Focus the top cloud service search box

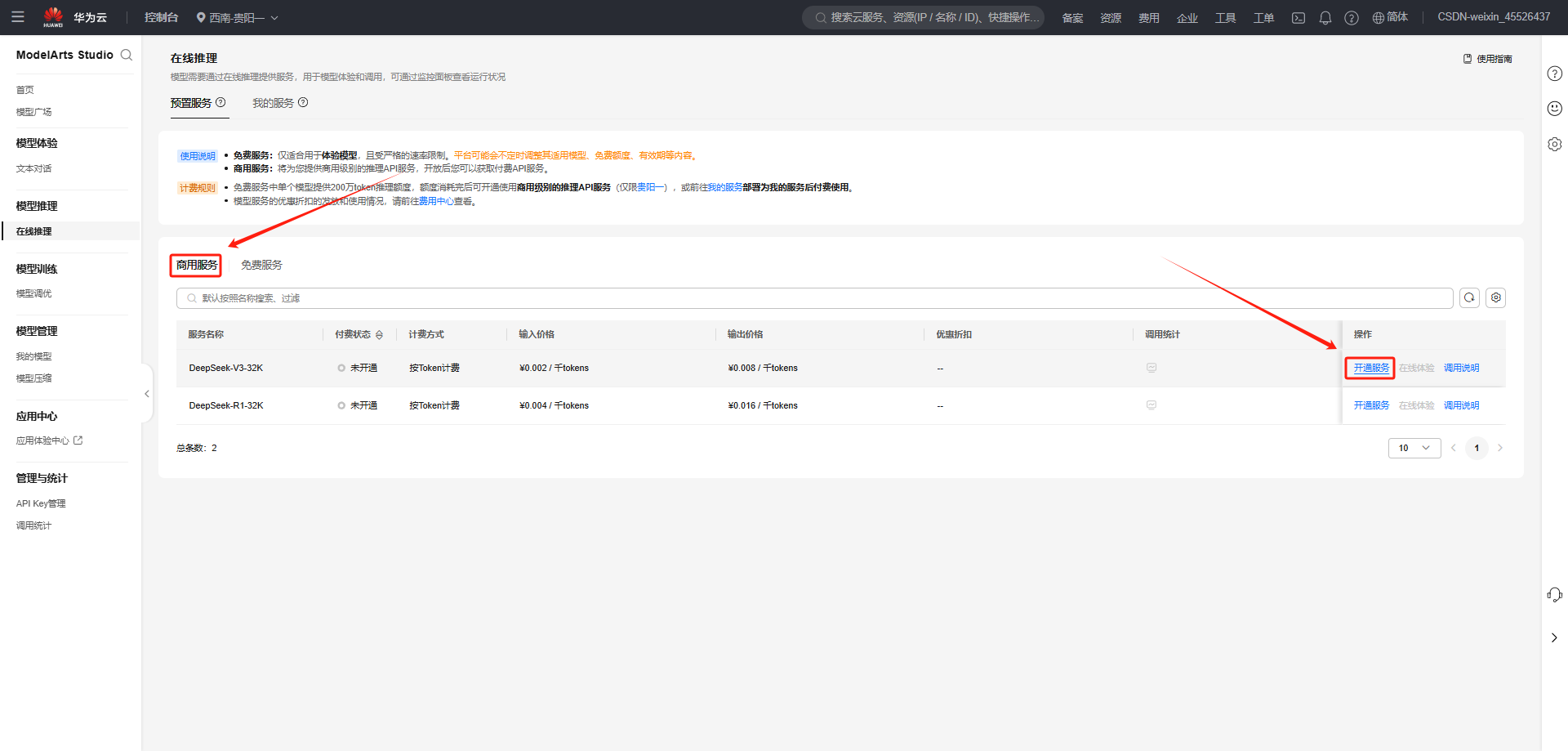(924, 17)
